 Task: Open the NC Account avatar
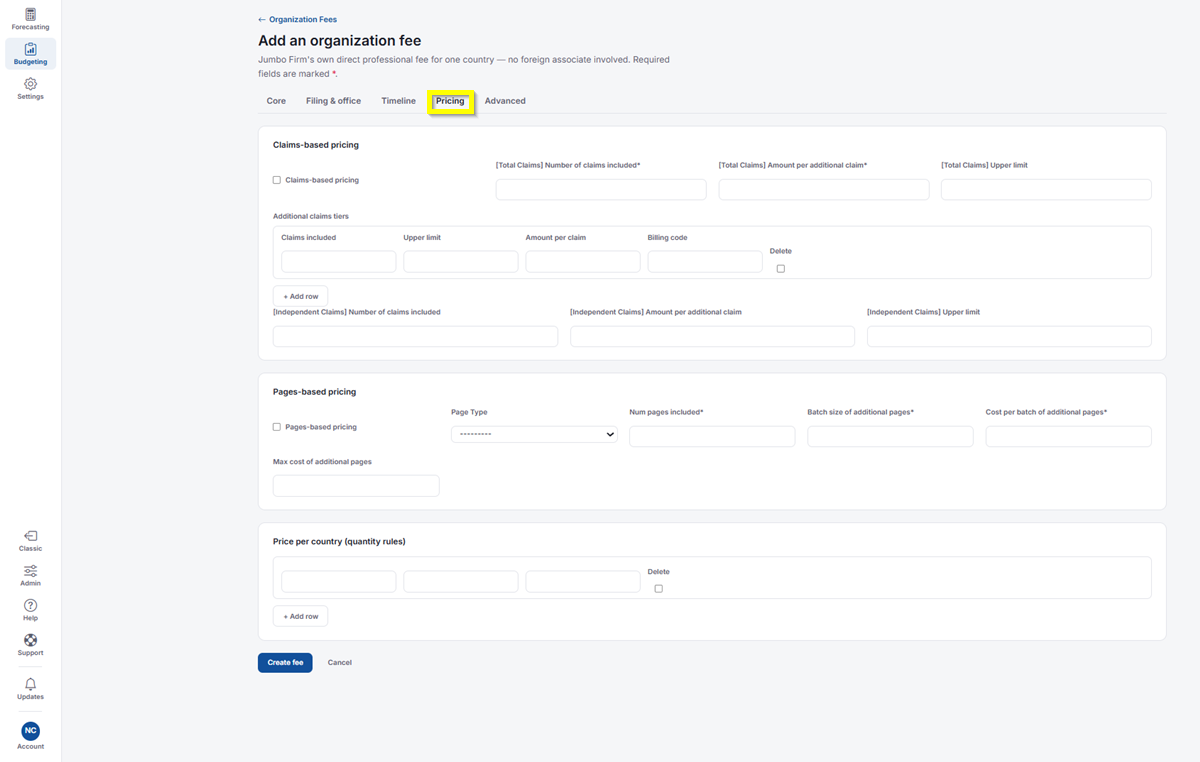coord(30,731)
